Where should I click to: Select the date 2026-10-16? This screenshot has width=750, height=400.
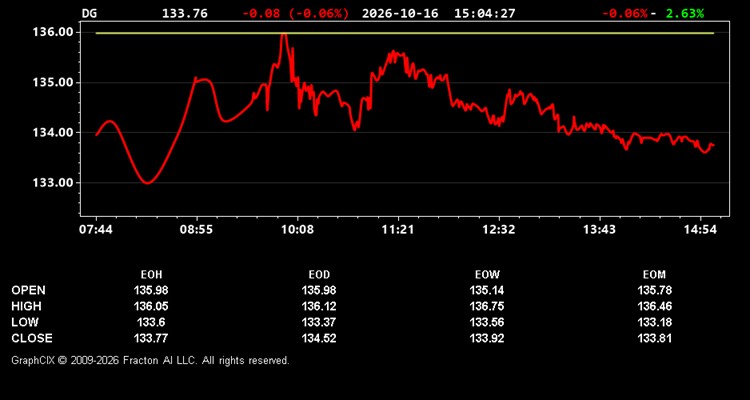point(400,13)
